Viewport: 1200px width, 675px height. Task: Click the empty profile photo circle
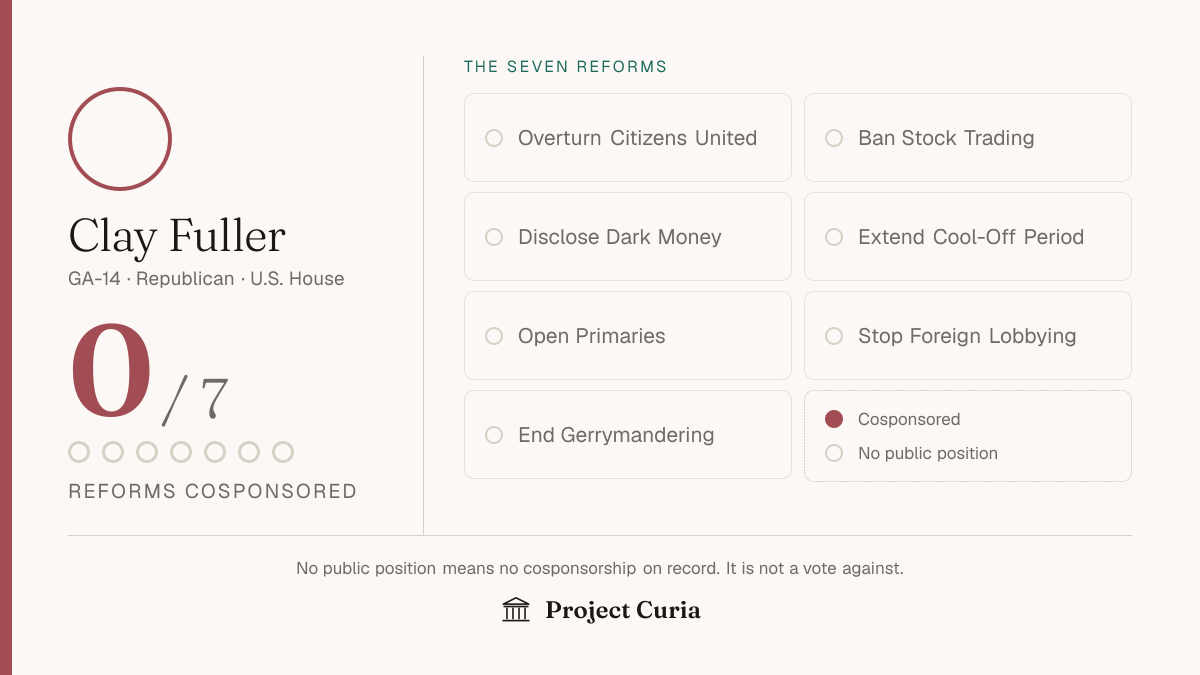[x=120, y=139]
